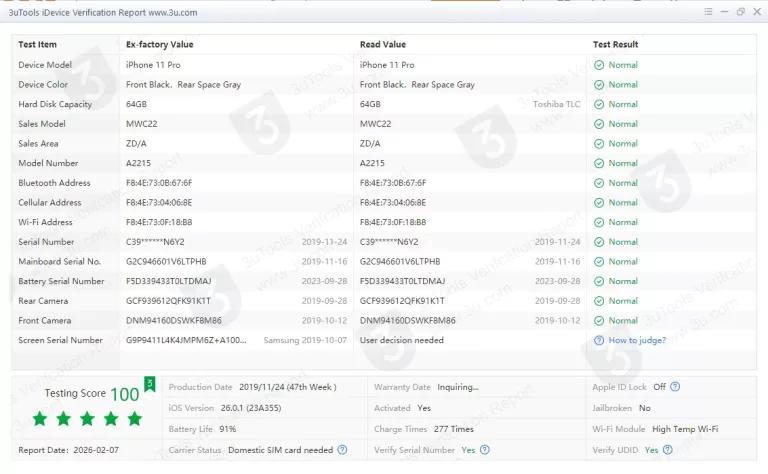Click help icon next to Verify Serial Number
The image size is (768, 474).
point(486,450)
